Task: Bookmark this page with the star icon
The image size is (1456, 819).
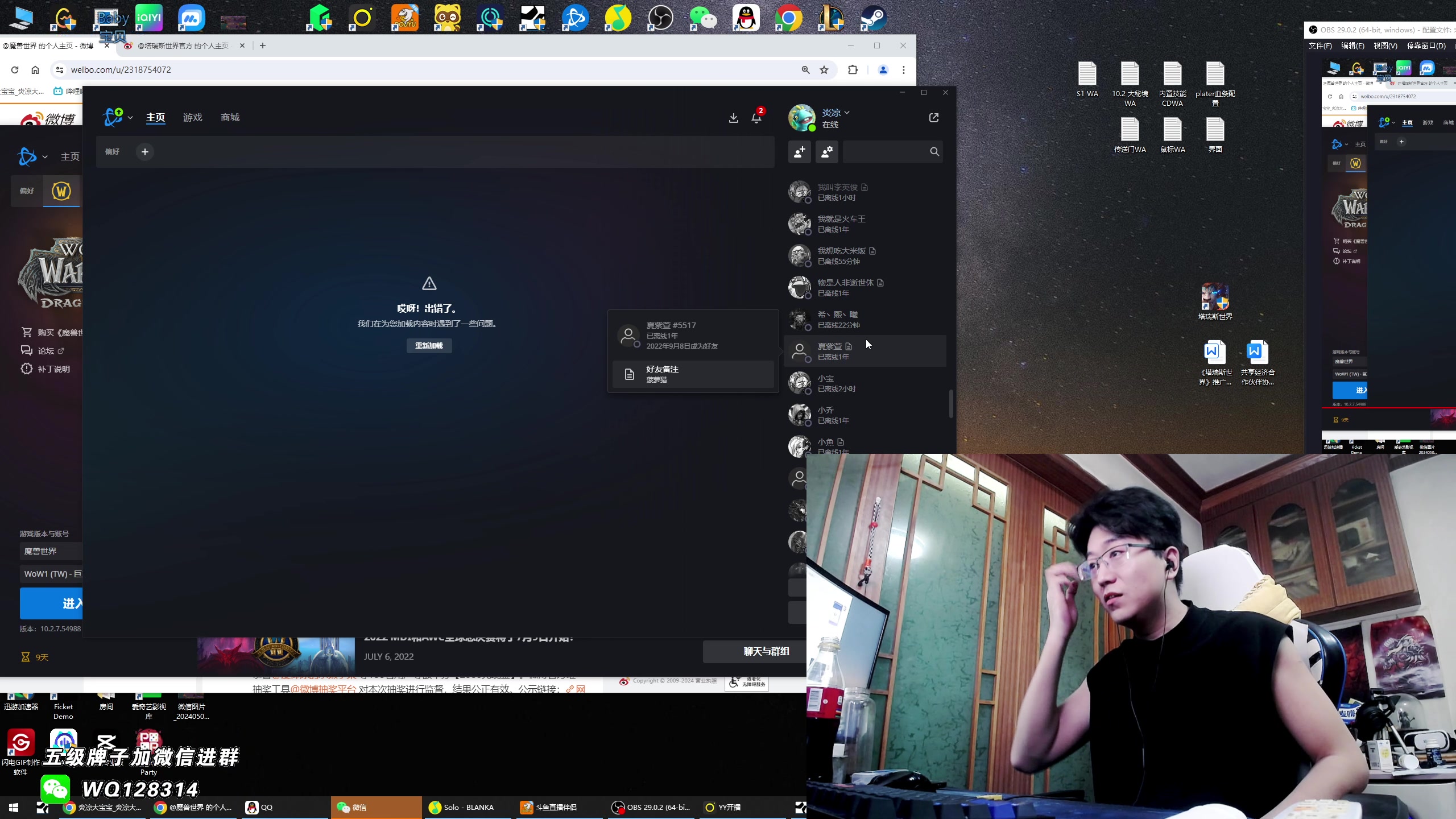Action: pyautogui.click(x=824, y=70)
